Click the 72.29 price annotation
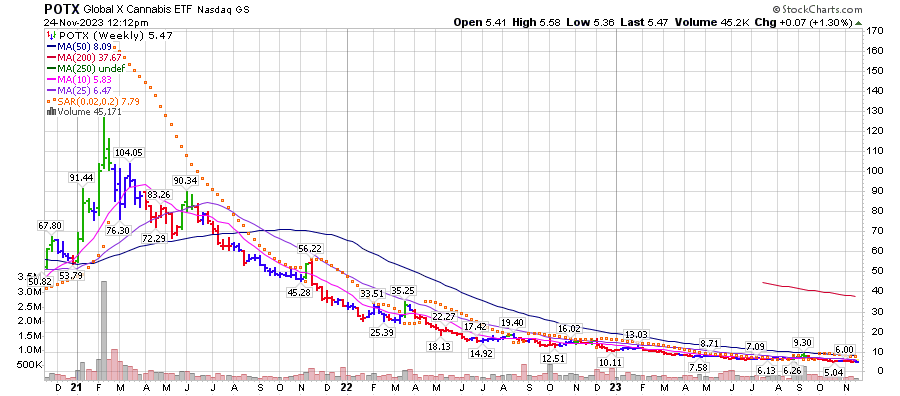This screenshot has width=900, height=396. click(154, 238)
